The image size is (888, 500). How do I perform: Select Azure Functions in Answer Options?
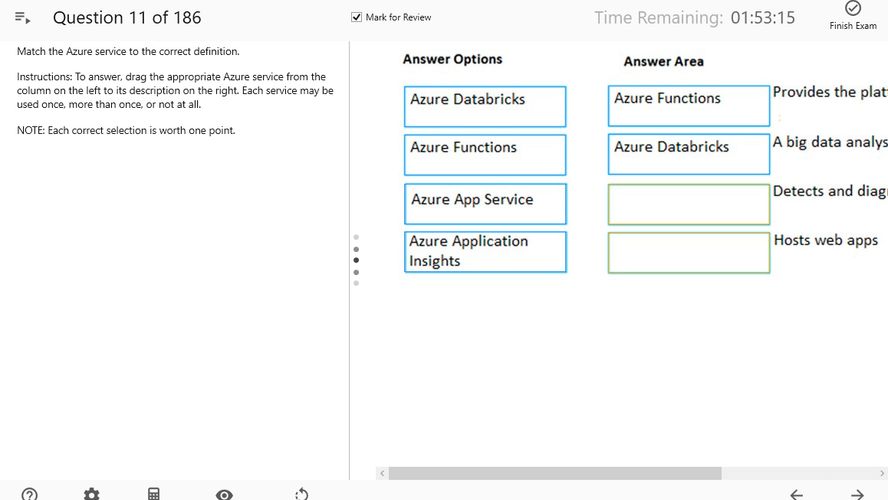(485, 155)
